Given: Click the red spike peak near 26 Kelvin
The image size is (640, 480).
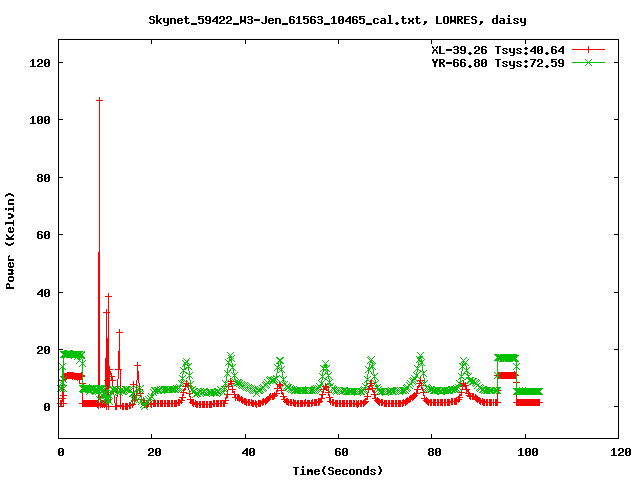Looking at the screenshot, I should 119,332.
